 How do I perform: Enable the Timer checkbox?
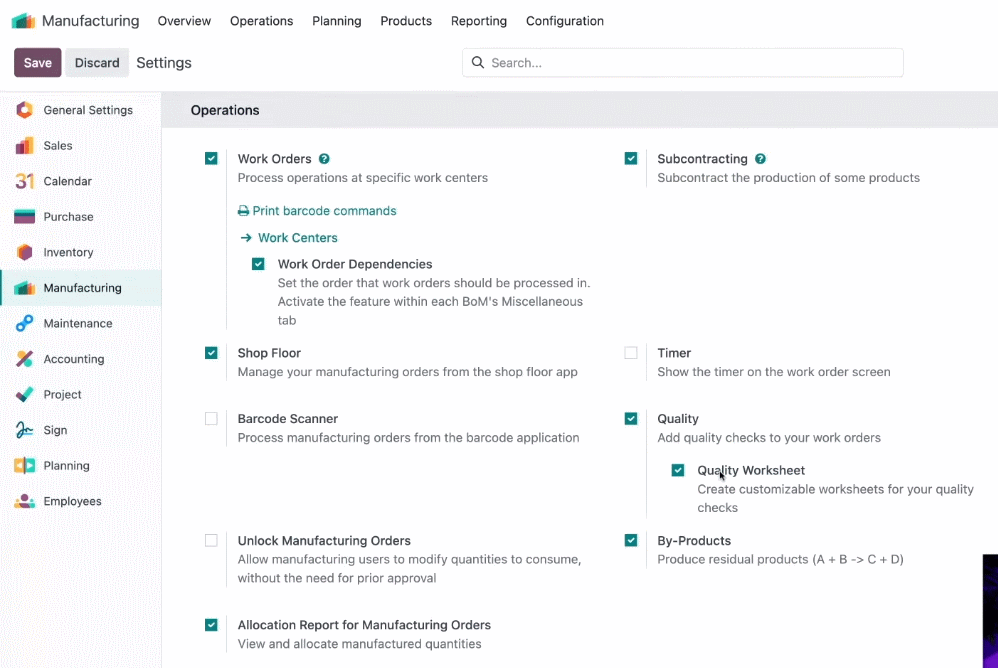click(x=631, y=353)
